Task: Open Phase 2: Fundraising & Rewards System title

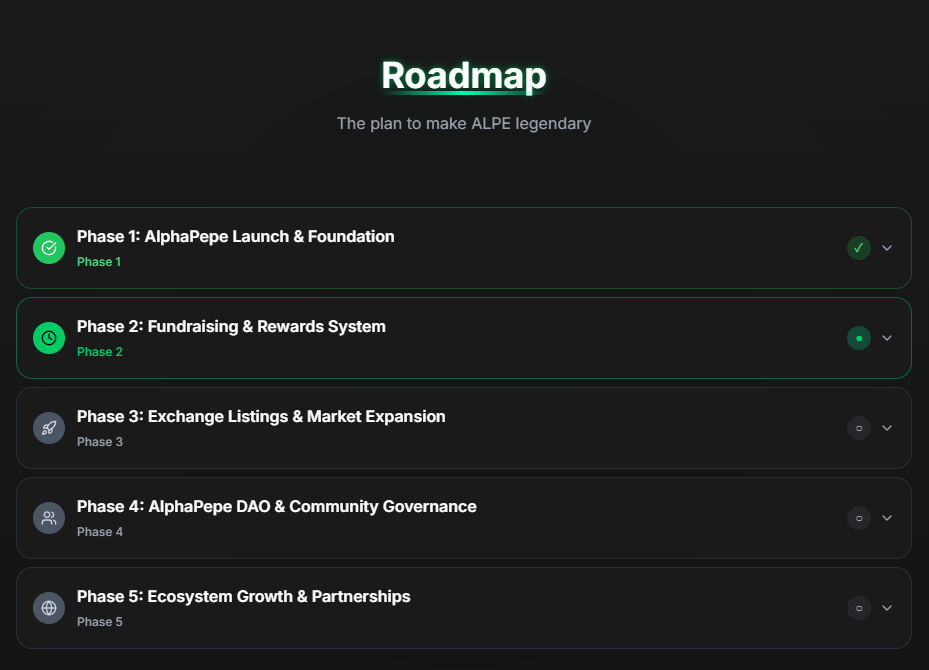Action: (x=231, y=327)
